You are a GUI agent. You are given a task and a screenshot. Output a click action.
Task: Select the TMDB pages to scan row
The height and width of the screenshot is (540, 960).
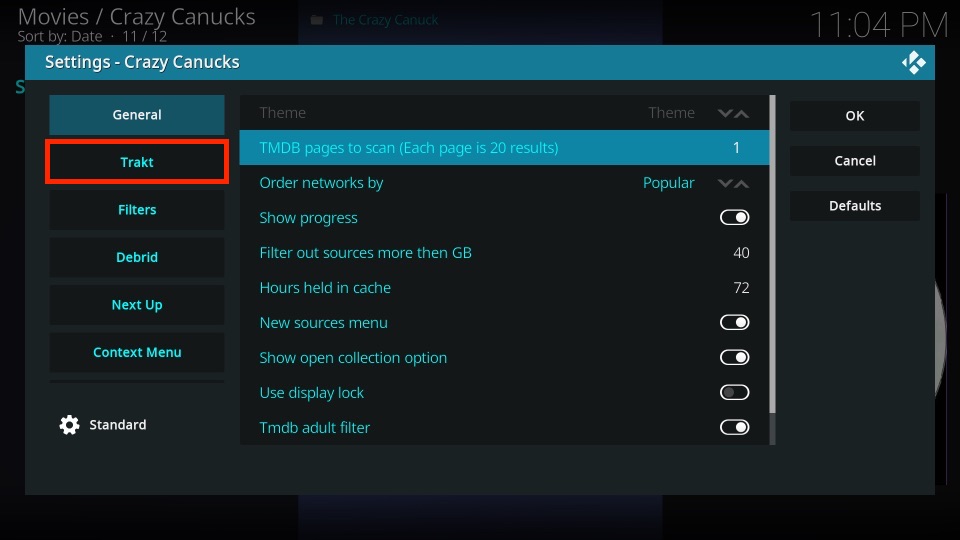tap(504, 148)
